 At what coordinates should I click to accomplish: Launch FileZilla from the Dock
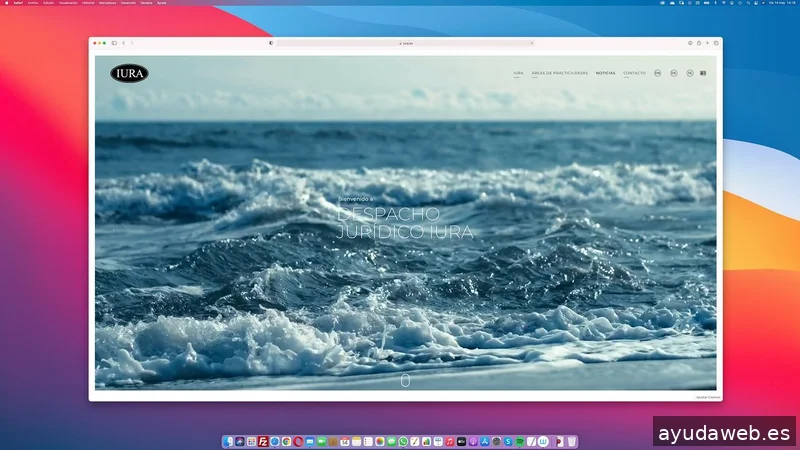(x=263, y=441)
